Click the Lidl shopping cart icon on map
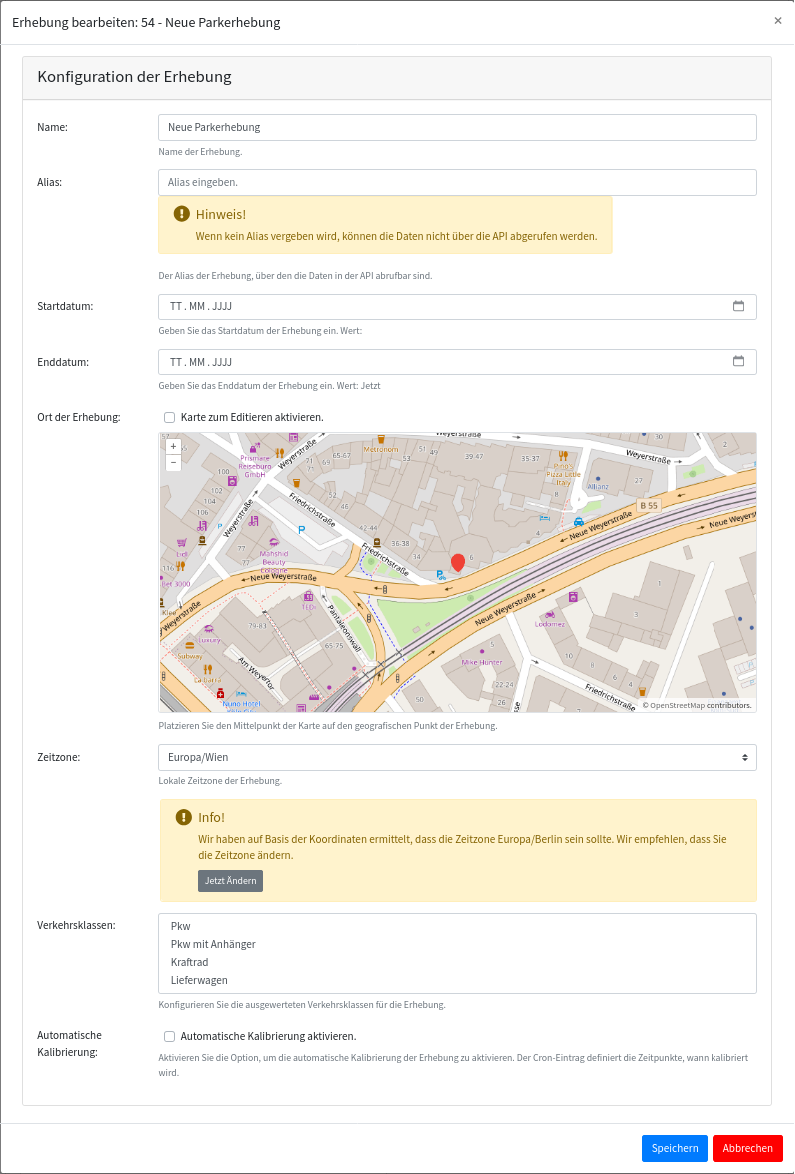Screen dimensions: 795x1174 point(181,543)
